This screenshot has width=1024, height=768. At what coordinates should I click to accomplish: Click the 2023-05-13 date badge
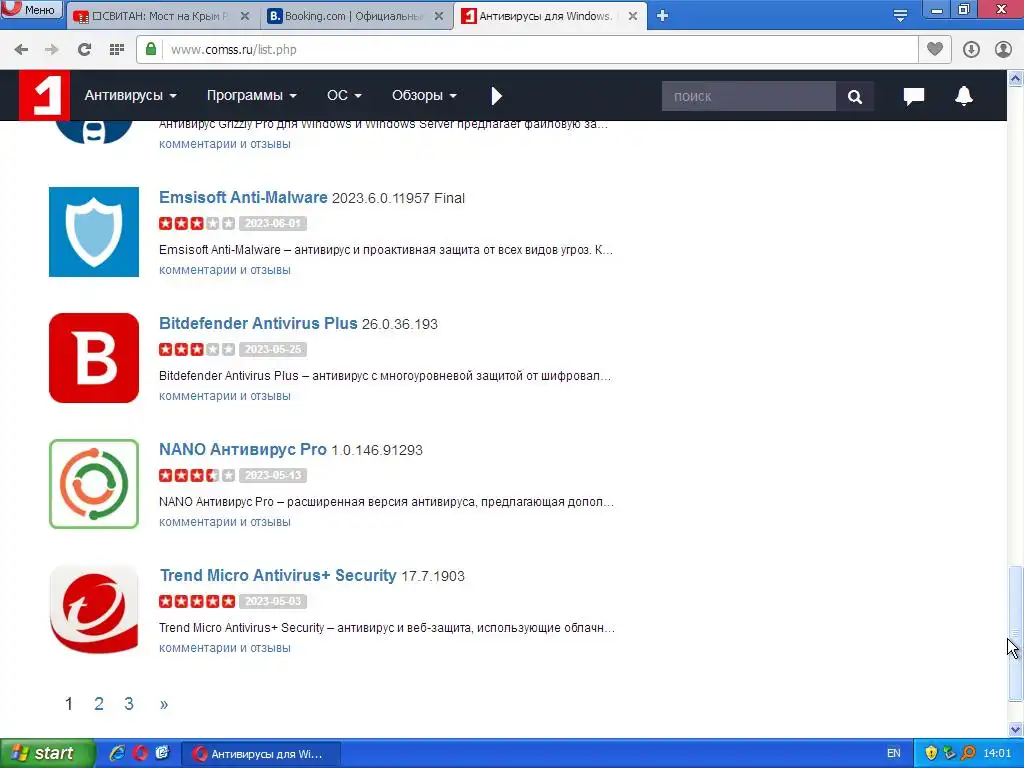[x=273, y=475]
